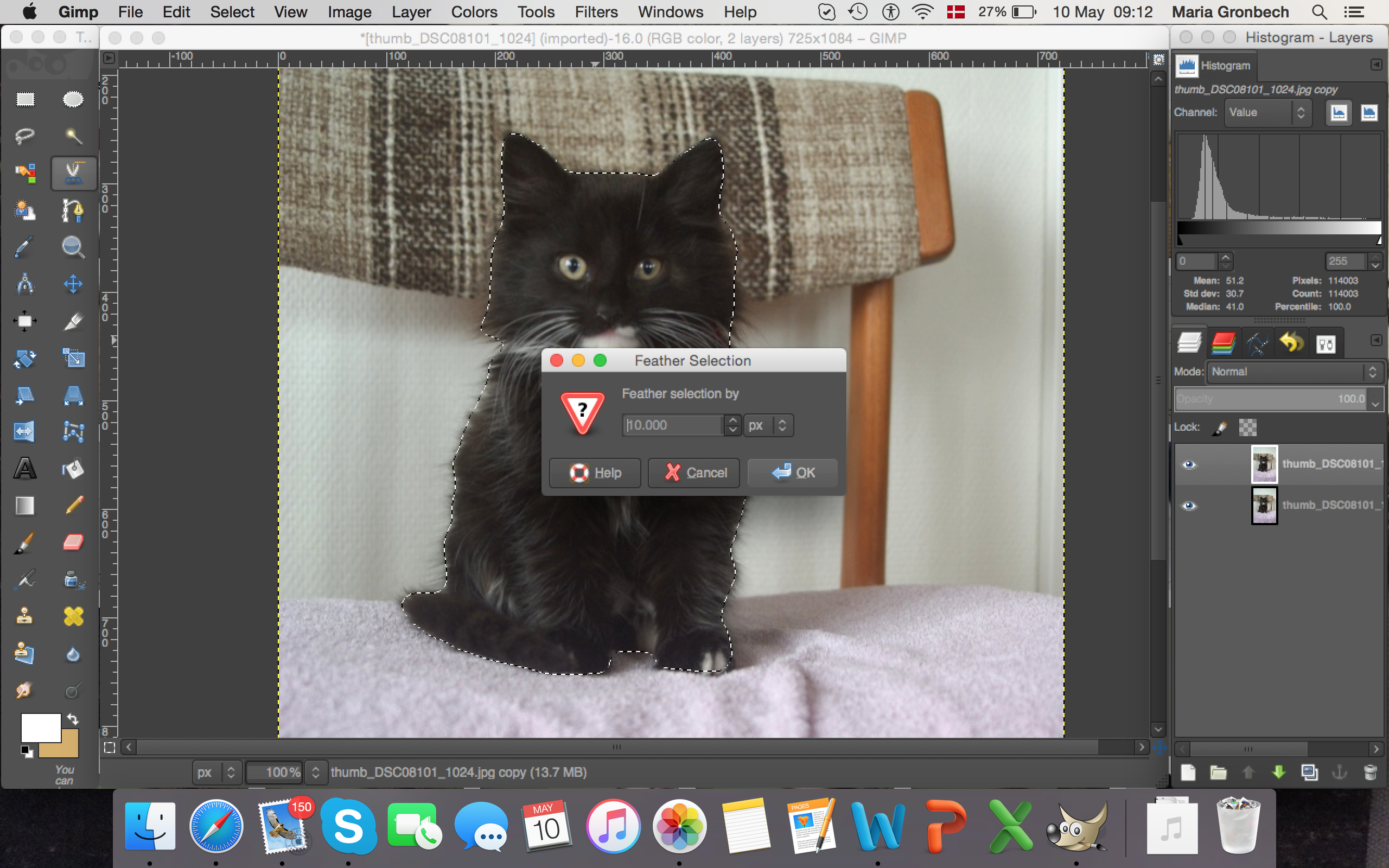
Task: Cancel the Feather Selection dialog
Action: (x=694, y=473)
